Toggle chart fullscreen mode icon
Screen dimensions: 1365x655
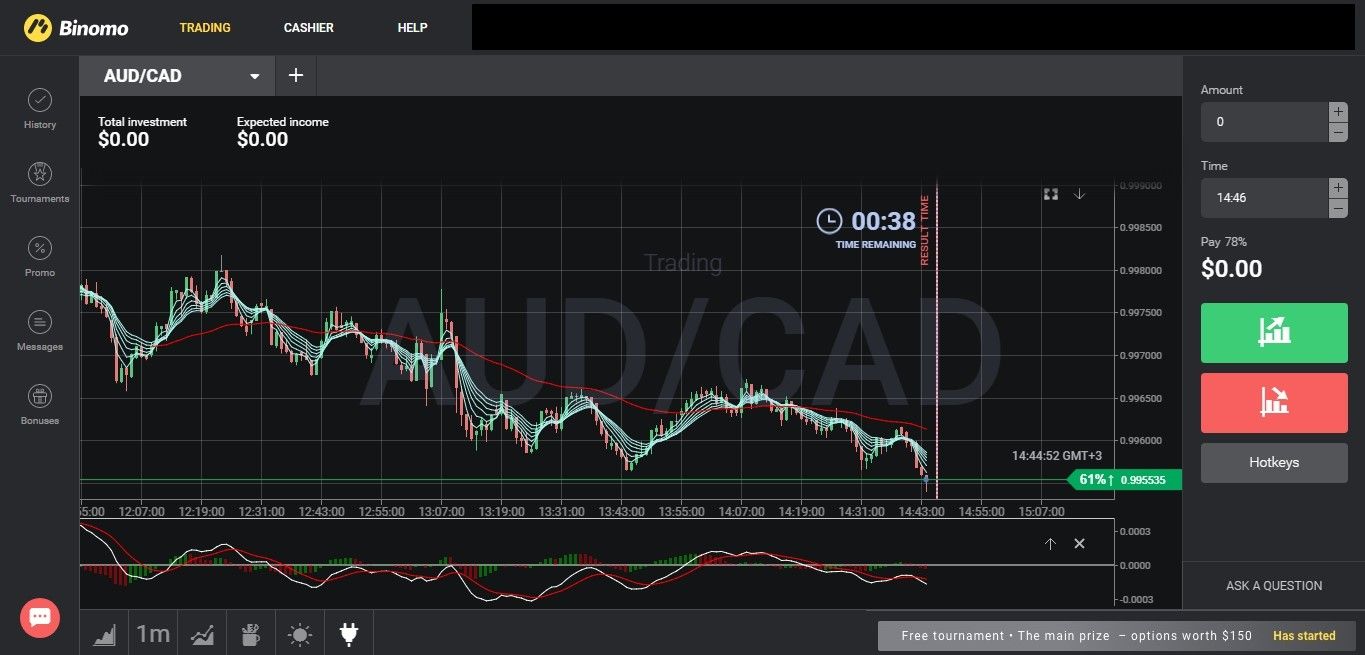click(x=1051, y=194)
